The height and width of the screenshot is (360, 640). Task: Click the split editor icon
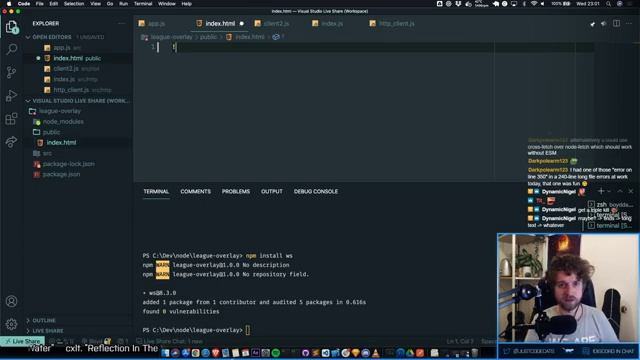[x=616, y=24]
